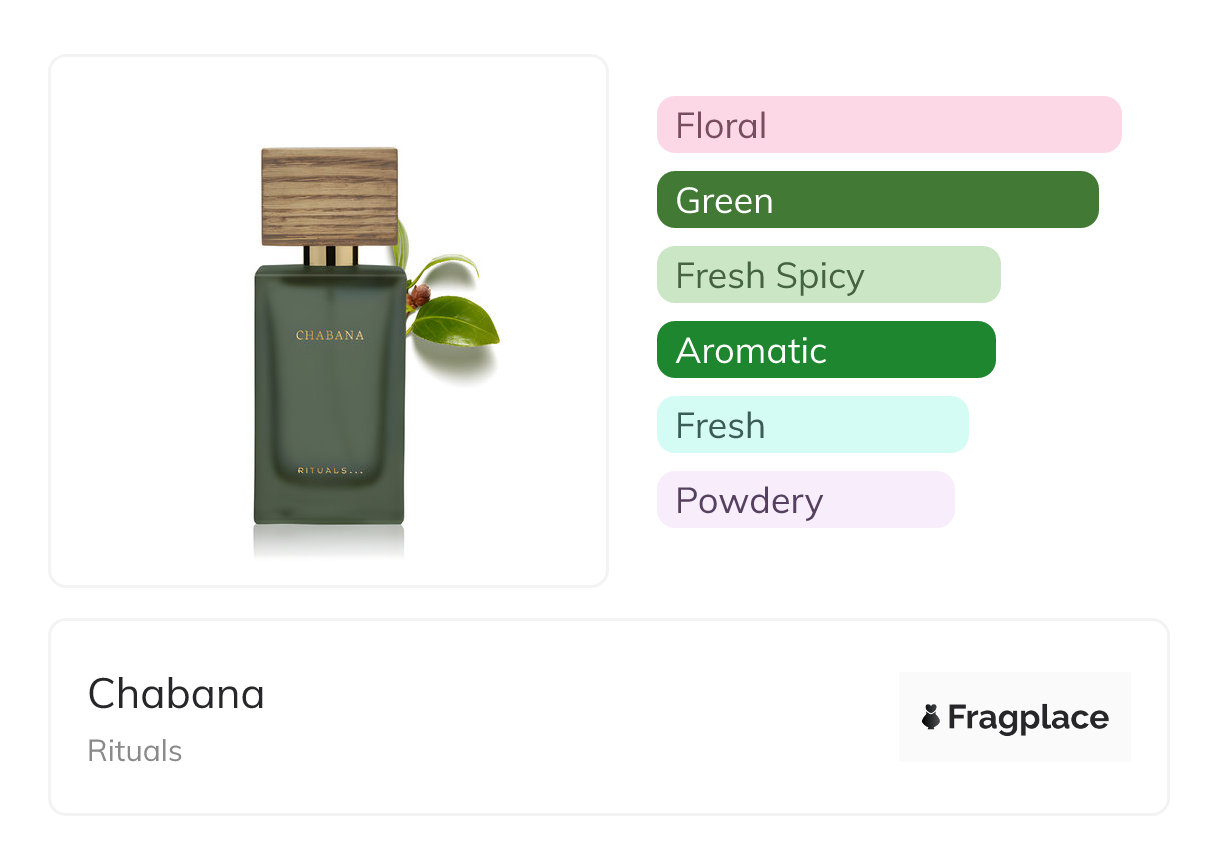Open the Chabana fragrance title
The image size is (1218, 864).
tap(176, 693)
